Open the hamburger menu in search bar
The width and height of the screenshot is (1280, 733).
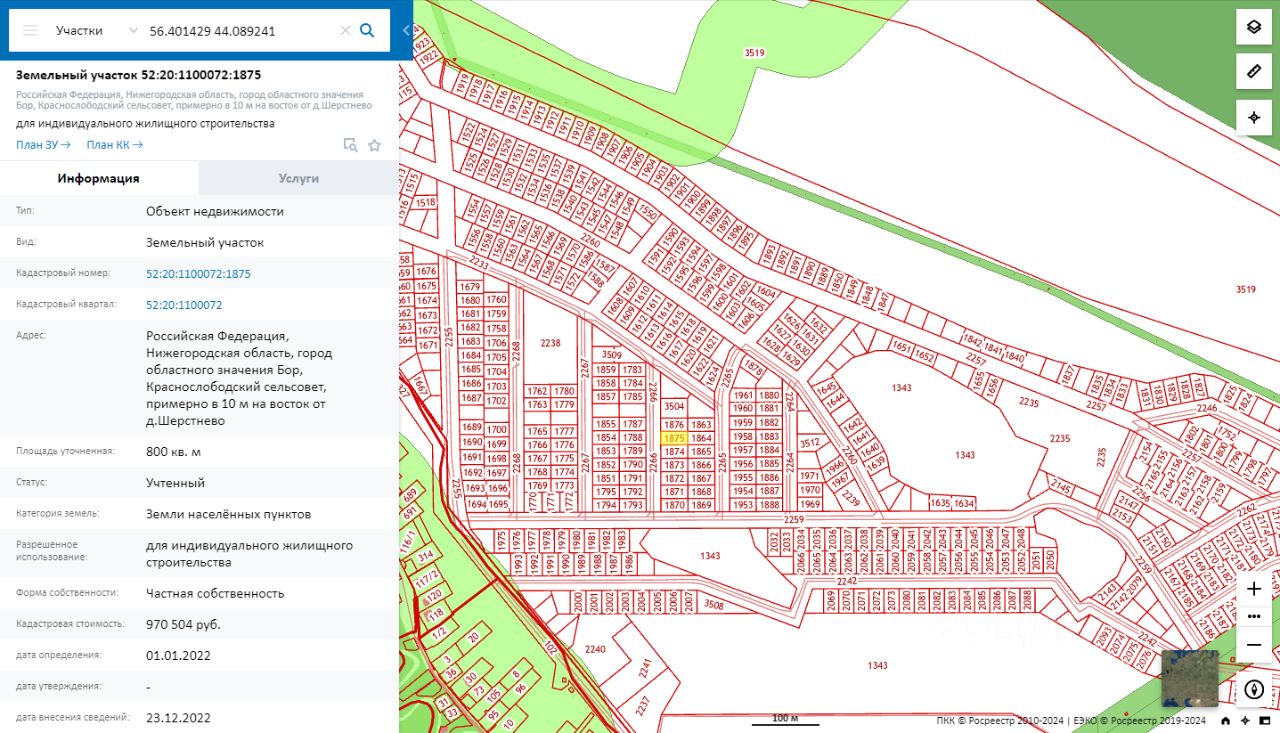point(30,30)
